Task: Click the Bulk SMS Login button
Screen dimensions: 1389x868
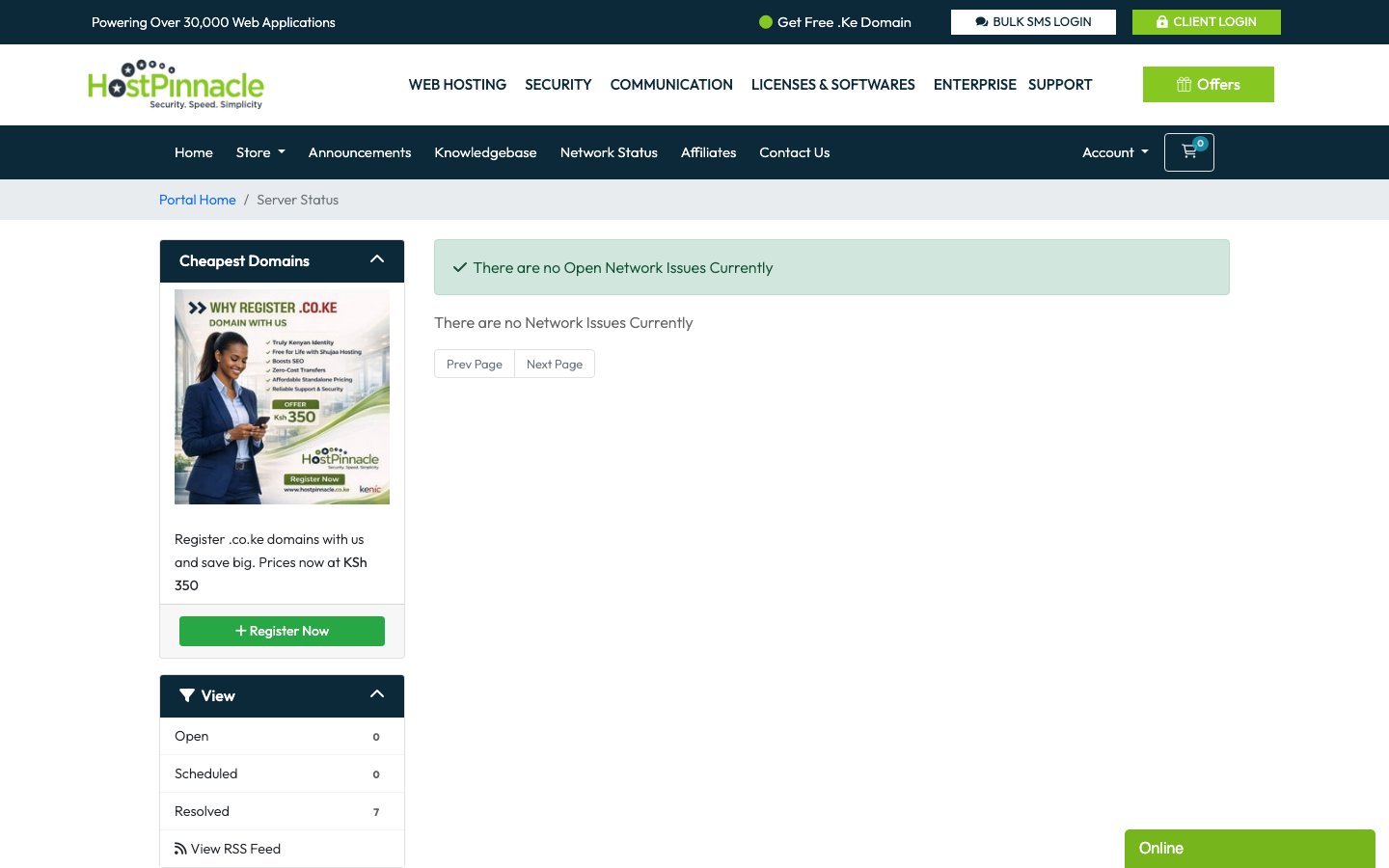Action: (1033, 22)
